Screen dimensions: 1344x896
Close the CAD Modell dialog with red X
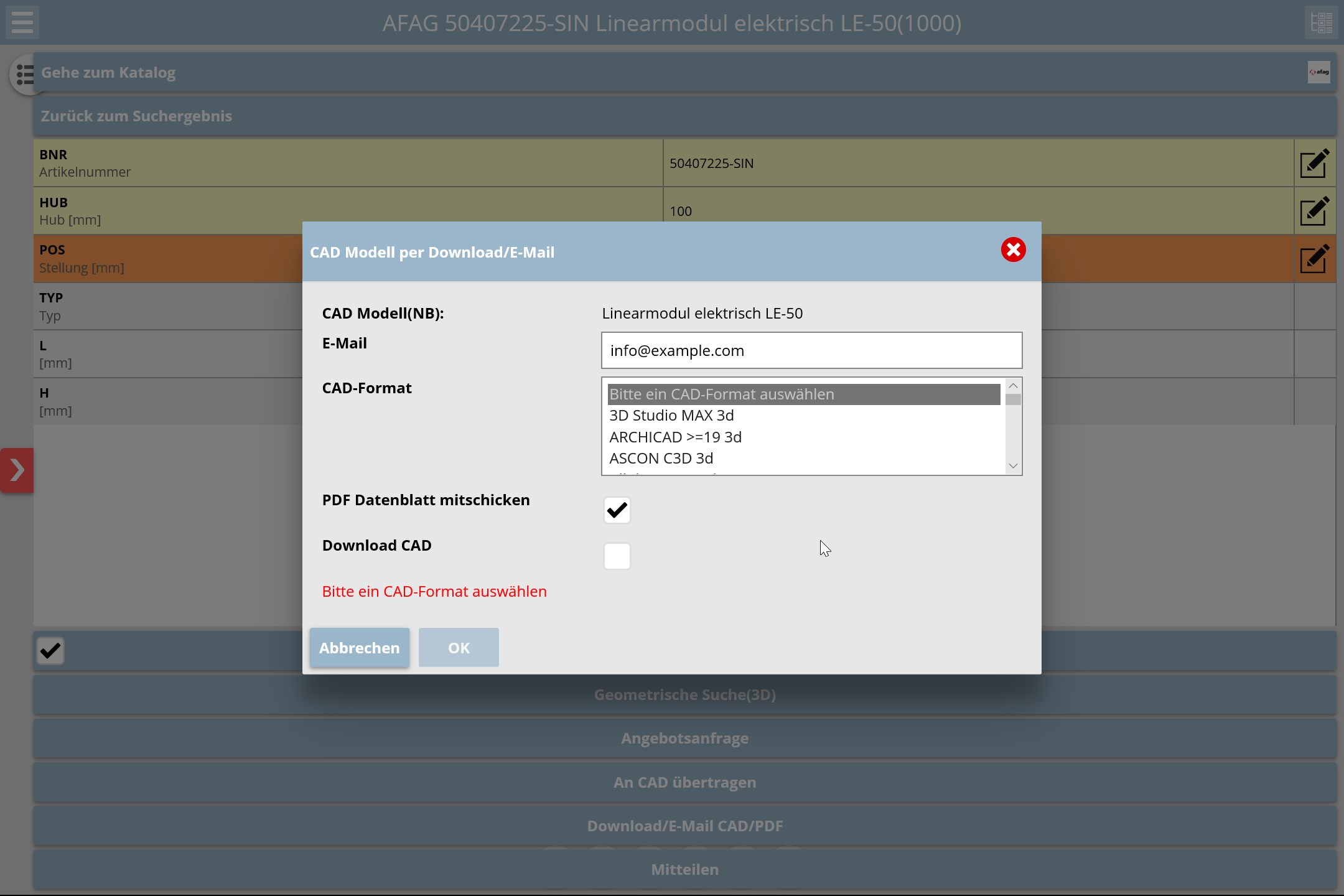[1013, 250]
